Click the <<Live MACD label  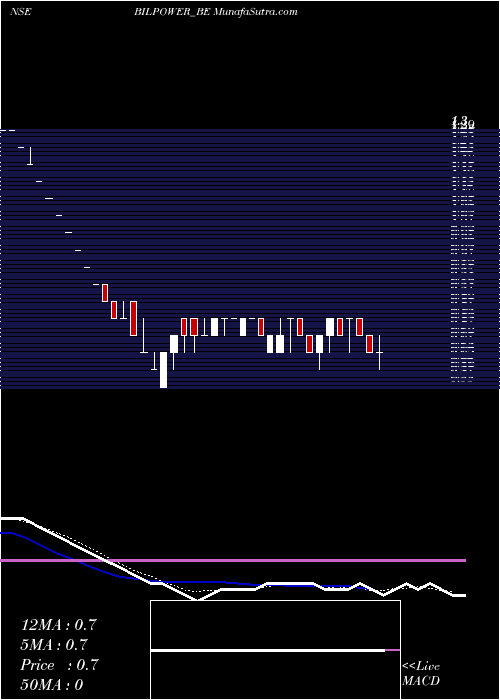click(421, 673)
